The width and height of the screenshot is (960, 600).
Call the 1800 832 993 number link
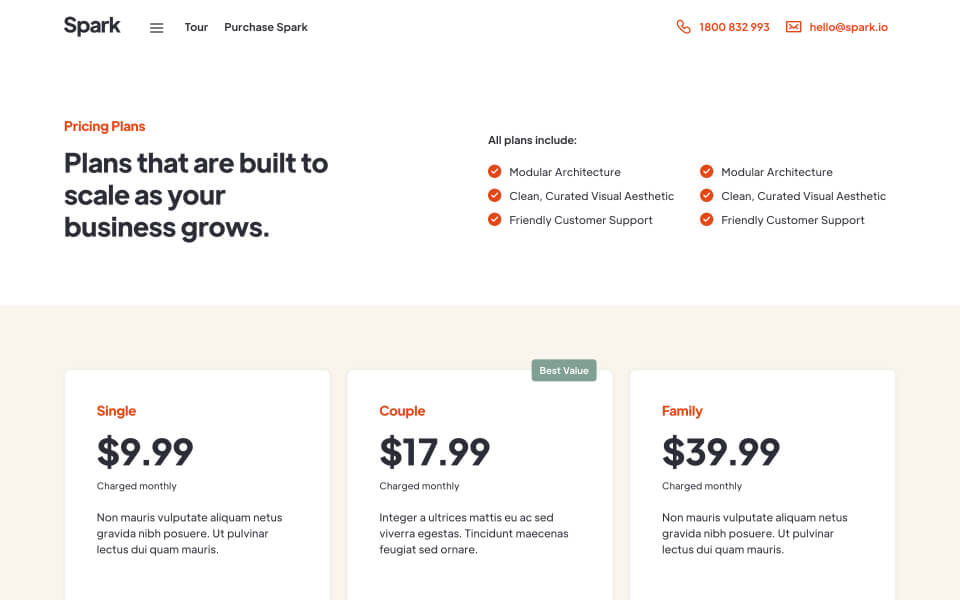(734, 27)
